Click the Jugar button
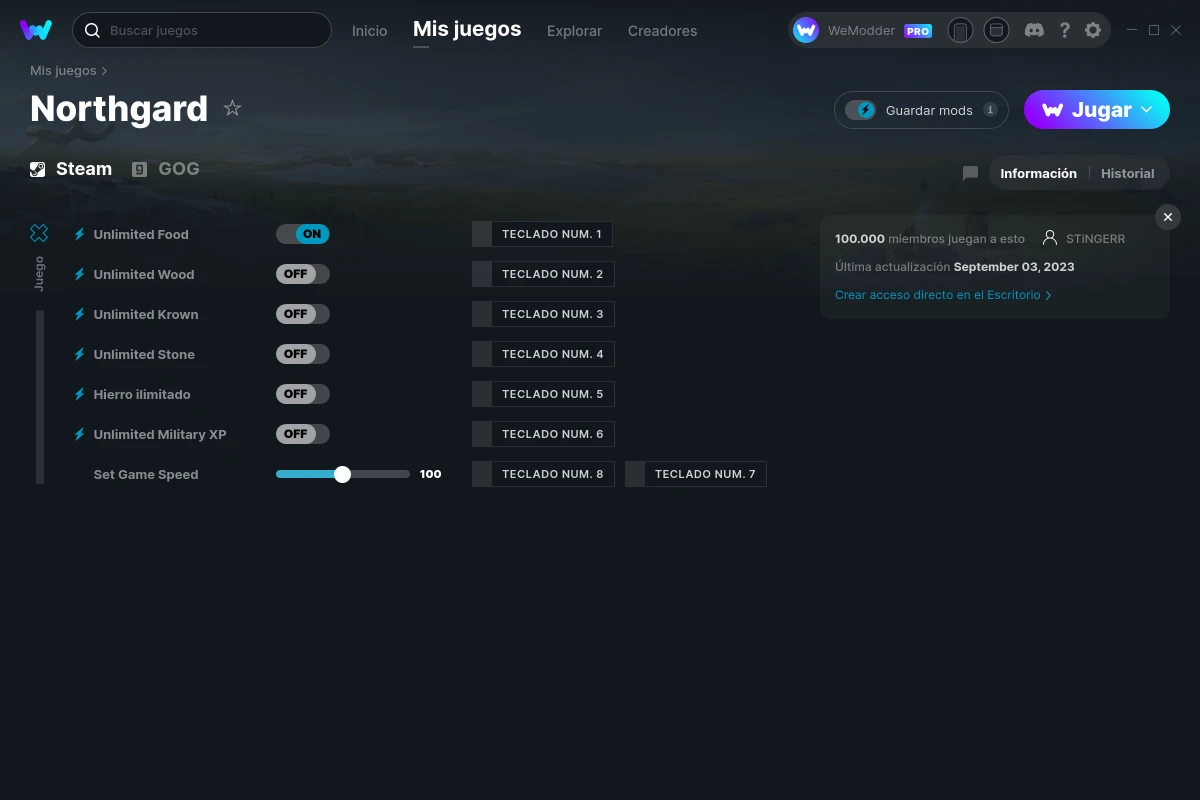Viewport: 1200px width, 800px height. coord(1097,110)
